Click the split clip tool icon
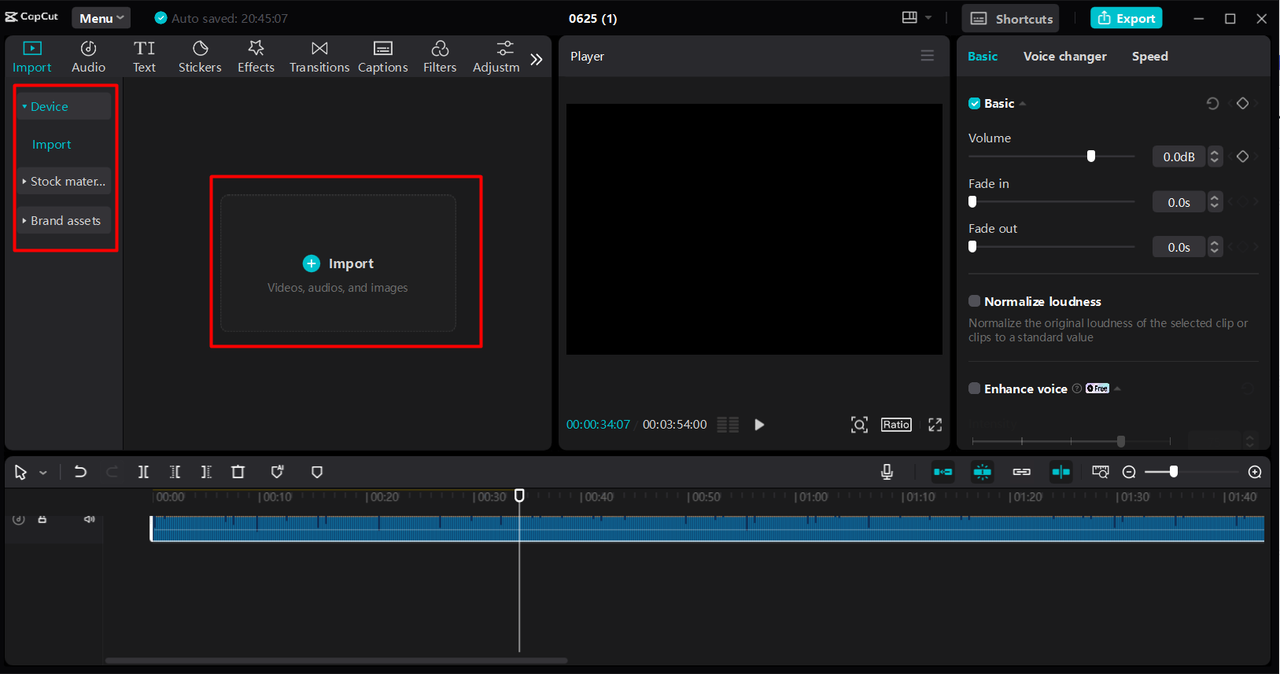Screen dimensions: 1280x674 143,472
